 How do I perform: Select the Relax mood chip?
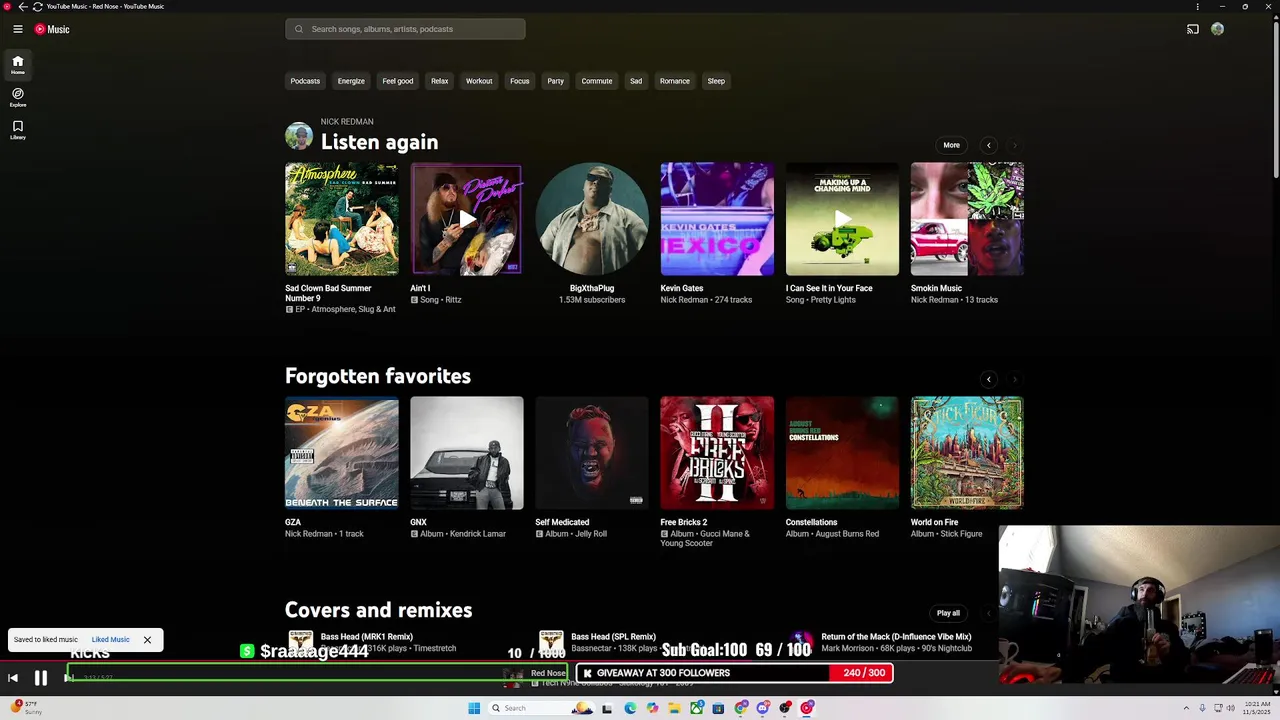(439, 81)
